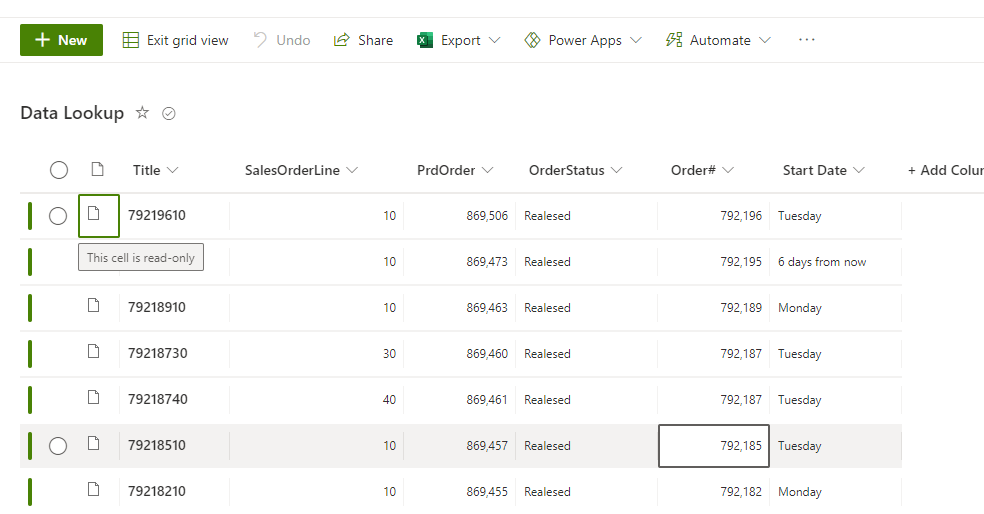Click the SalesOrderLine cell with value 40
The image size is (984, 514).
(x=316, y=400)
